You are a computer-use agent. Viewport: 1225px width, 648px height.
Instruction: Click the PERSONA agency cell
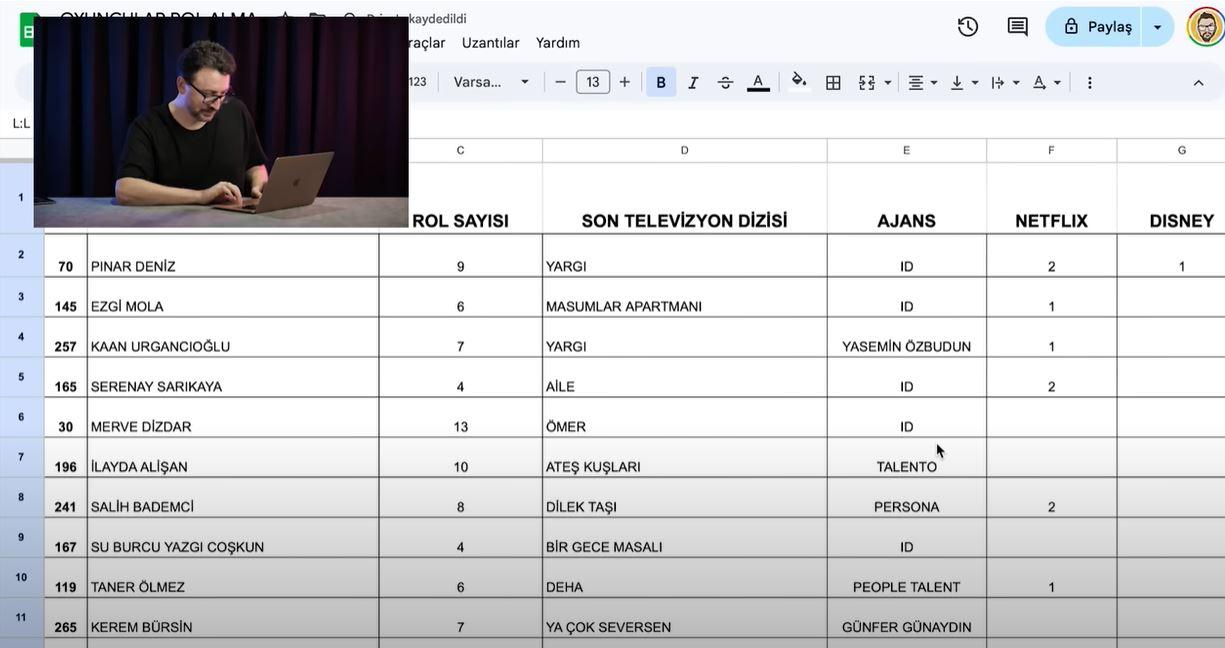(907, 497)
